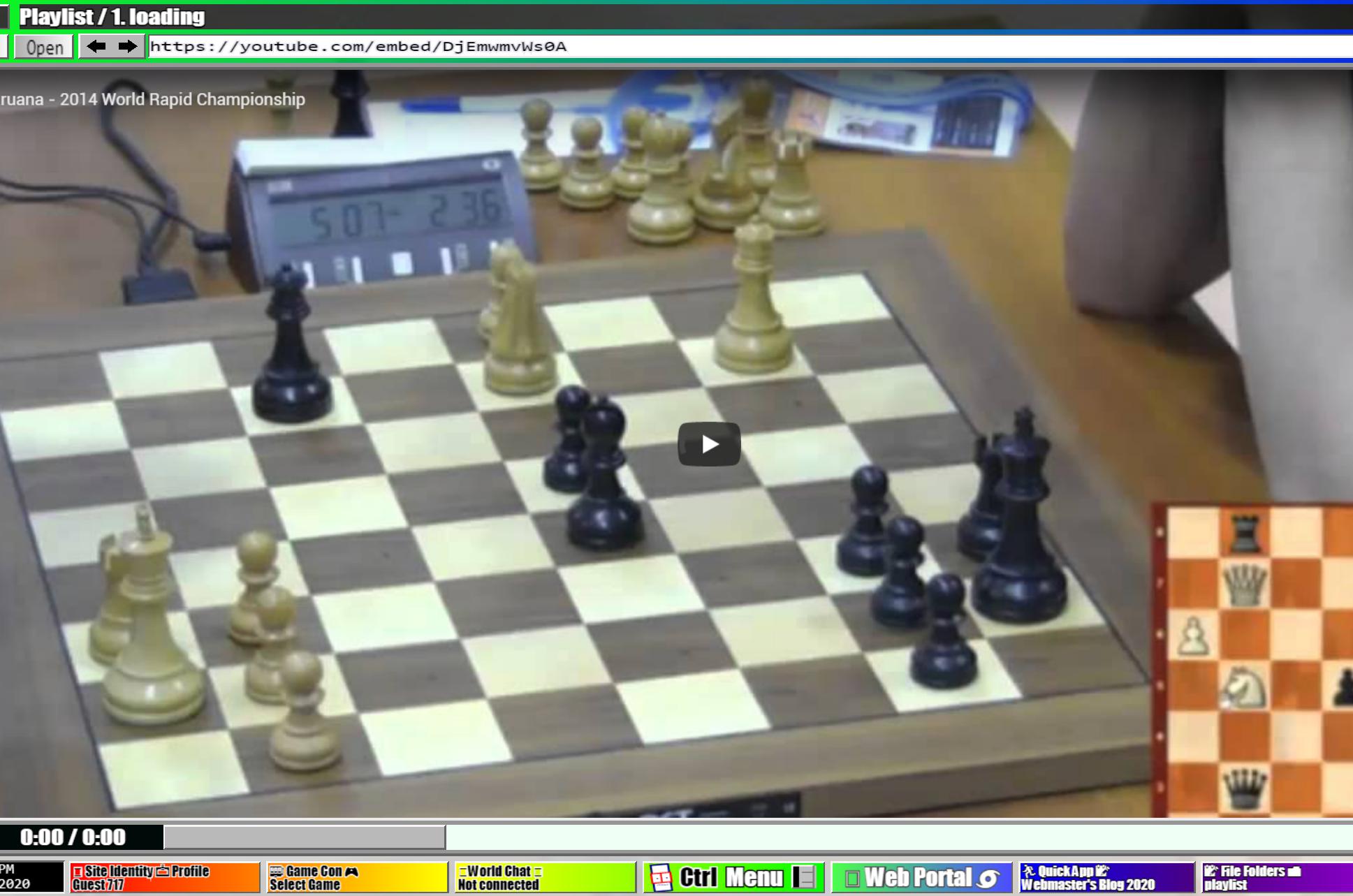This screenshot has height=896, width=1353.
Task: Go forward with the right arrow
Action: pos(128,47)
